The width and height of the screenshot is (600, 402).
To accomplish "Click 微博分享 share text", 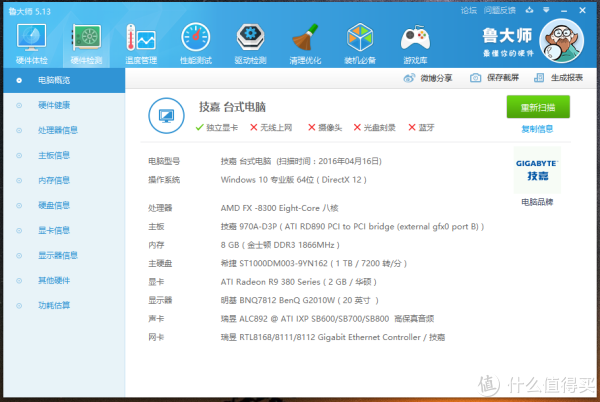I will pyautogui.click(x=436, y=78).
